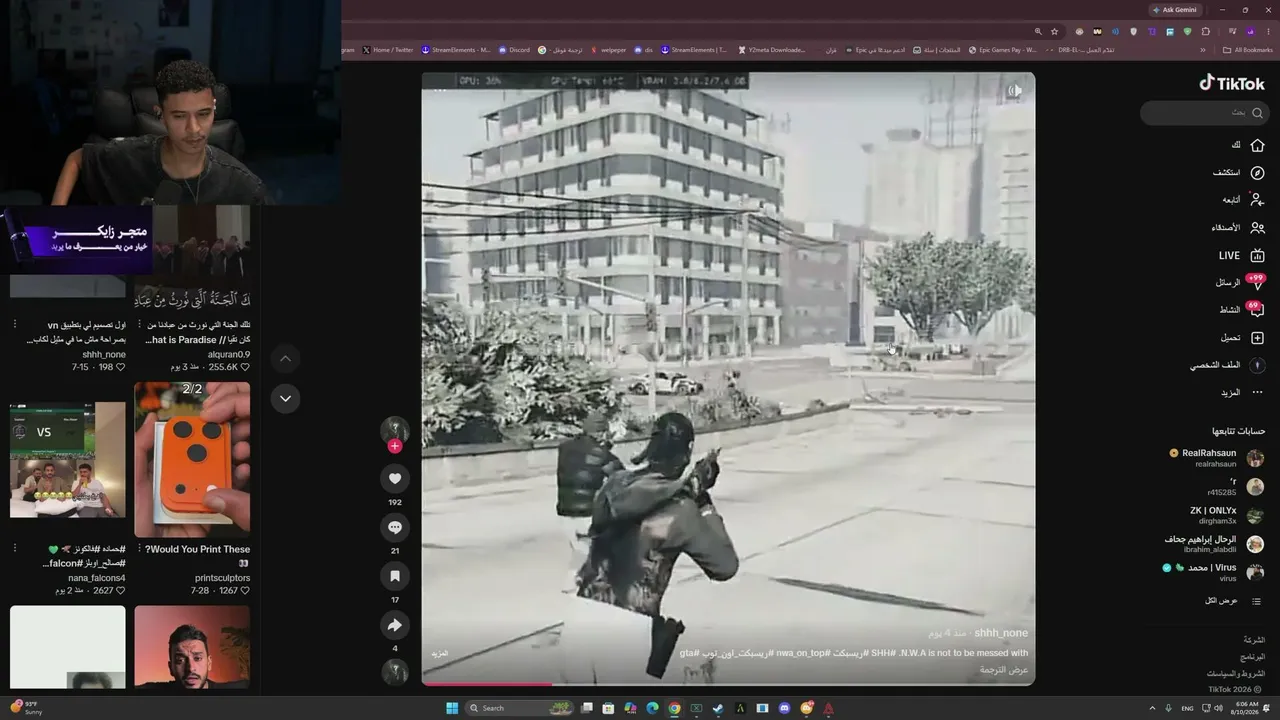Click the Upload plus icon
Screen dimensions: 1280x720
1257,338
